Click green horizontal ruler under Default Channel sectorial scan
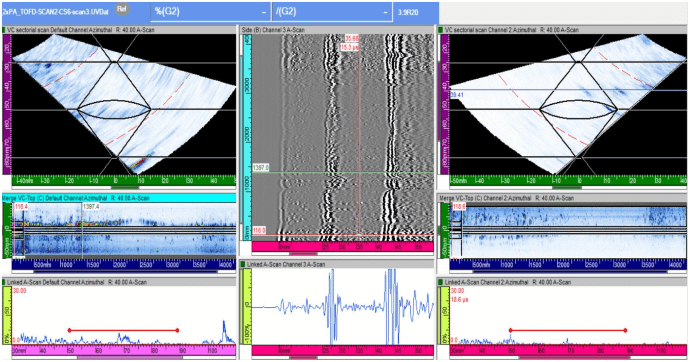 [x=124, y=181]
